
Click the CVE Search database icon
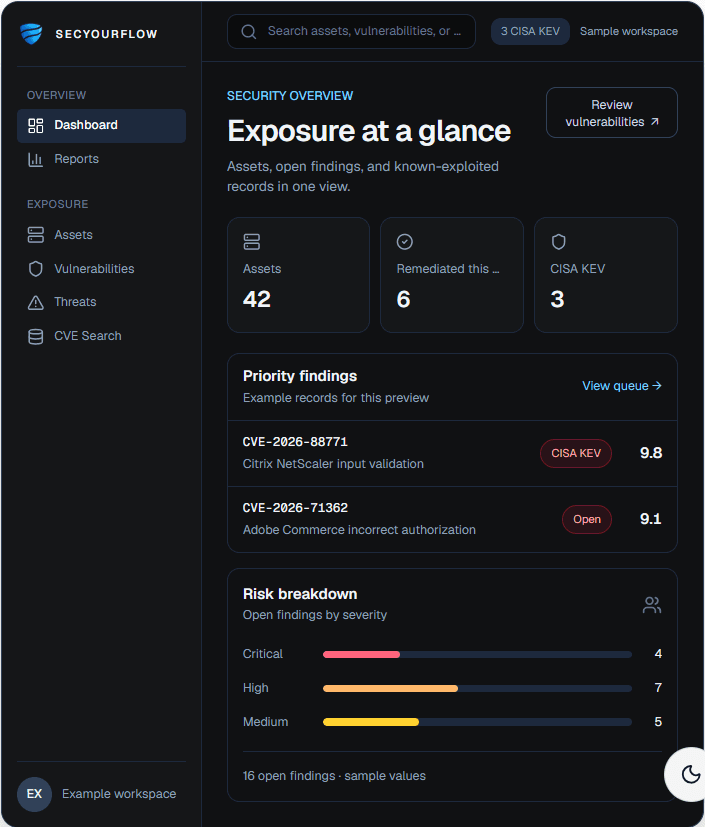pyautogui.click(x=35, y=336)
